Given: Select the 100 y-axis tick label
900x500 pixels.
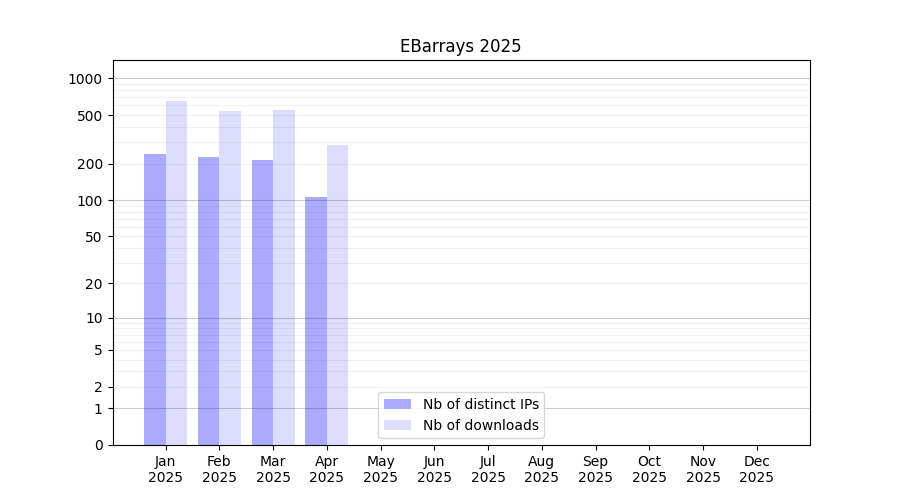Looking at the screenshot, I should pyautogui.click(x=90, y=201).
